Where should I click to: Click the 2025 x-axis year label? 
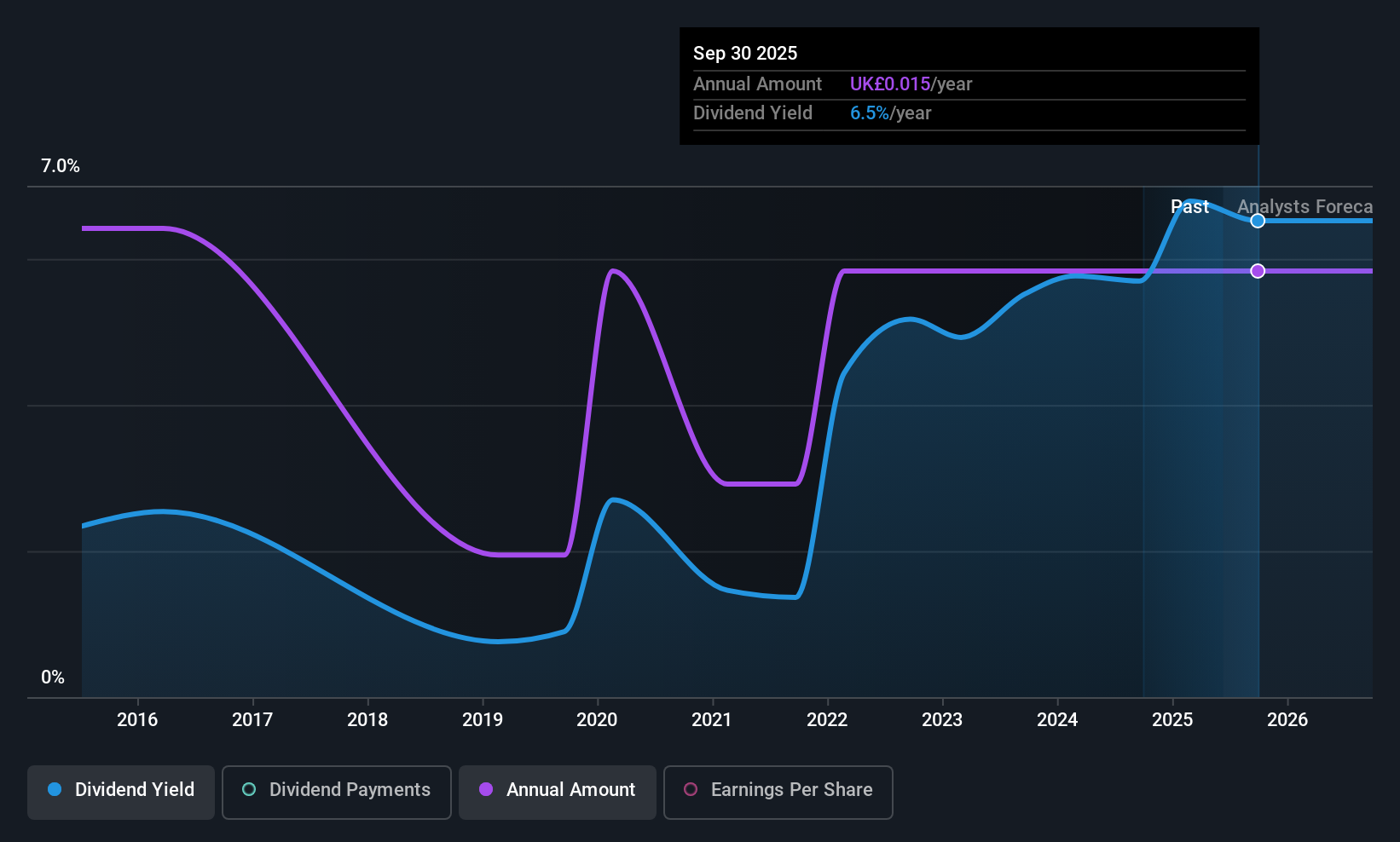[1172, 720]
